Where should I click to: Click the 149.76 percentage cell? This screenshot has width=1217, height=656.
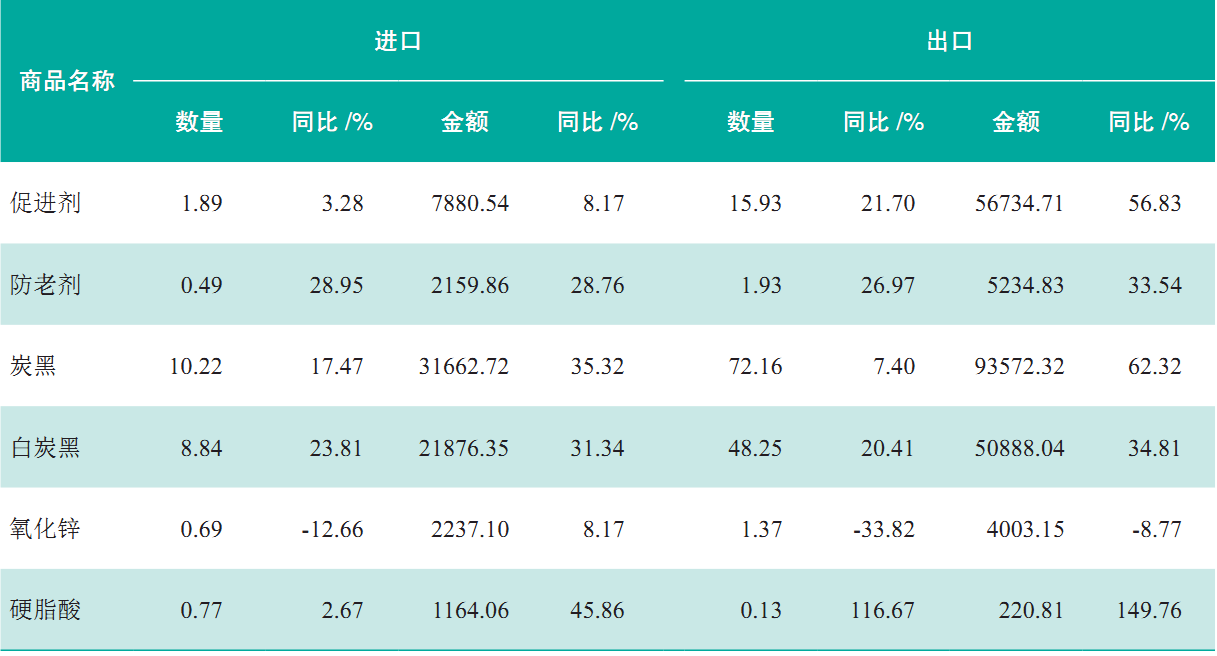tap(1148, 610)
